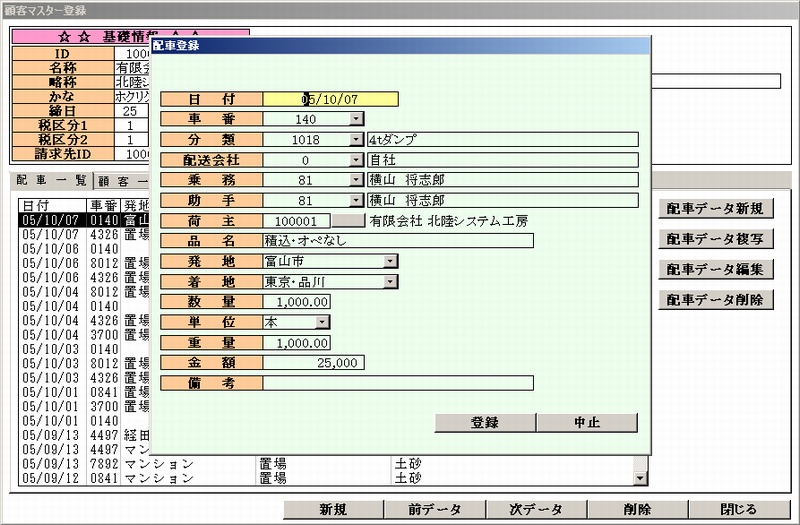Select the 日付 field with 05/10/07
This screenshot has width=800, height=525.
pos(330,99)
